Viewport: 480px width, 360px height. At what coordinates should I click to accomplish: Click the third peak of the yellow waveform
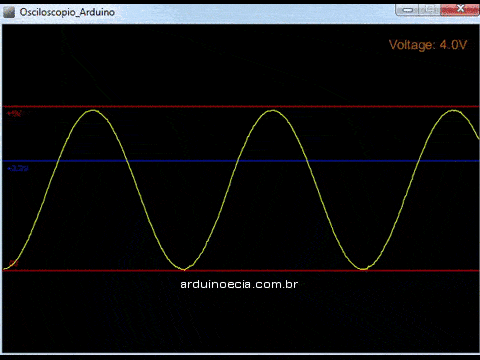(x=453, y=111)
